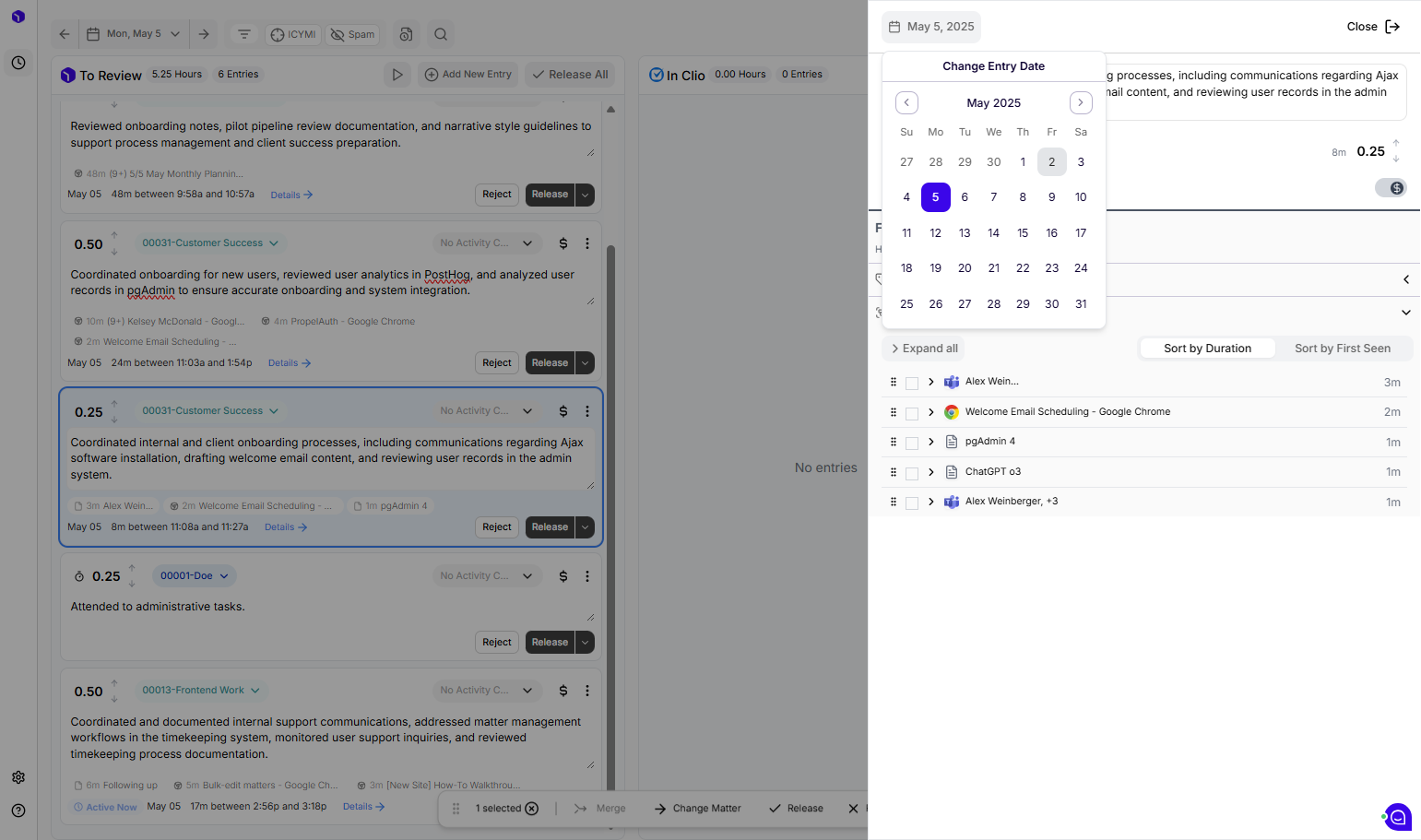
Task: Toggle billable dollar icon on selected 0.25 entry
Action: (563, 411)
